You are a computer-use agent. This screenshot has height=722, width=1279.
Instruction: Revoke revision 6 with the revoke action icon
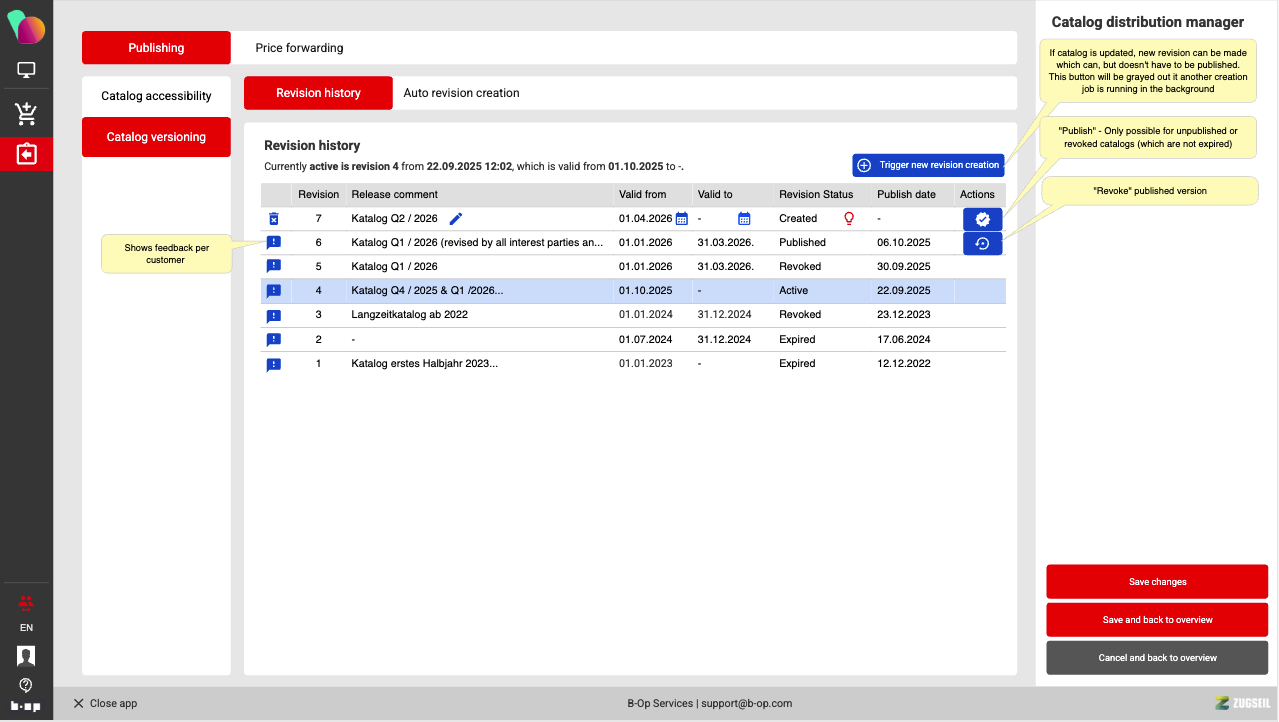click(x=982, y=243)
